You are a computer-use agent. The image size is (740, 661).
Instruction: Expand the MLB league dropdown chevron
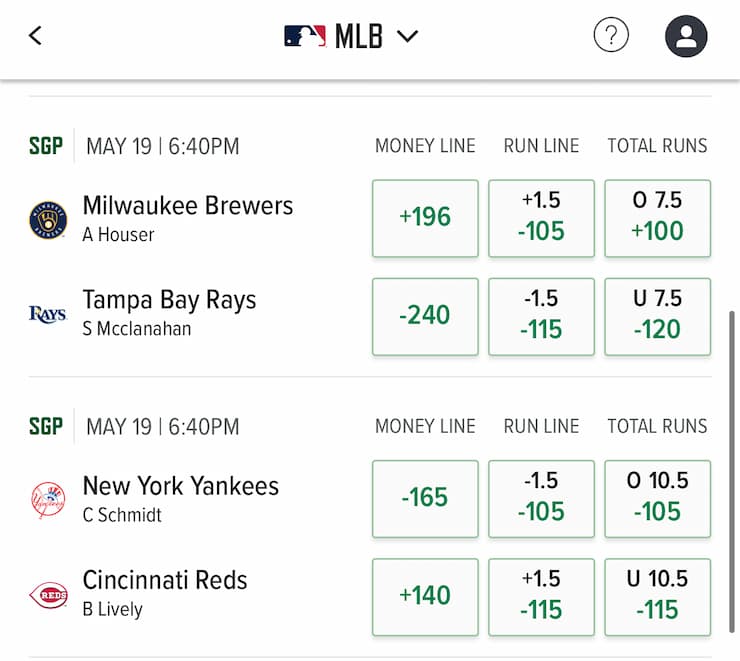point(407,36)
